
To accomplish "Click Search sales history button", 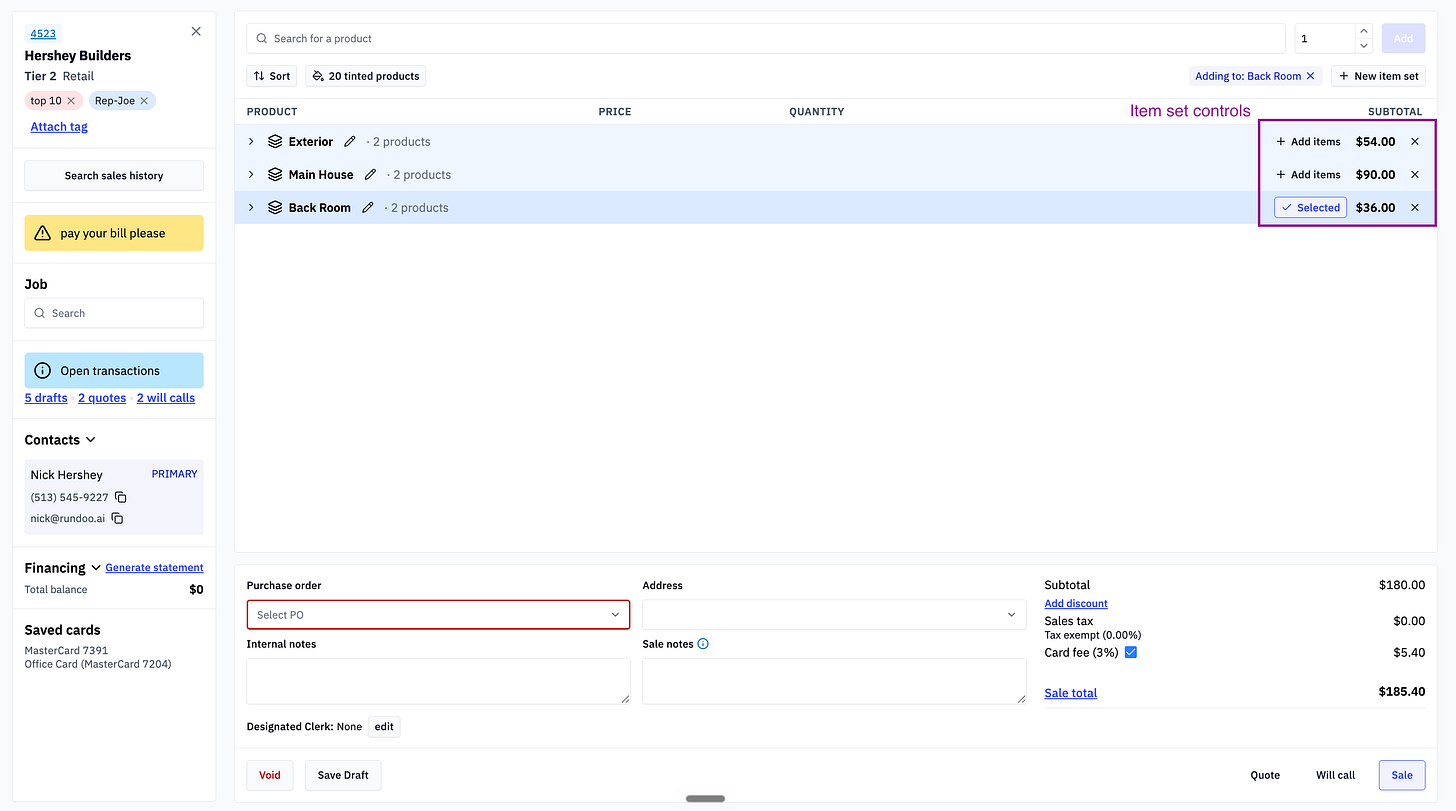I will pyautogui.click(x=114, y=176).
